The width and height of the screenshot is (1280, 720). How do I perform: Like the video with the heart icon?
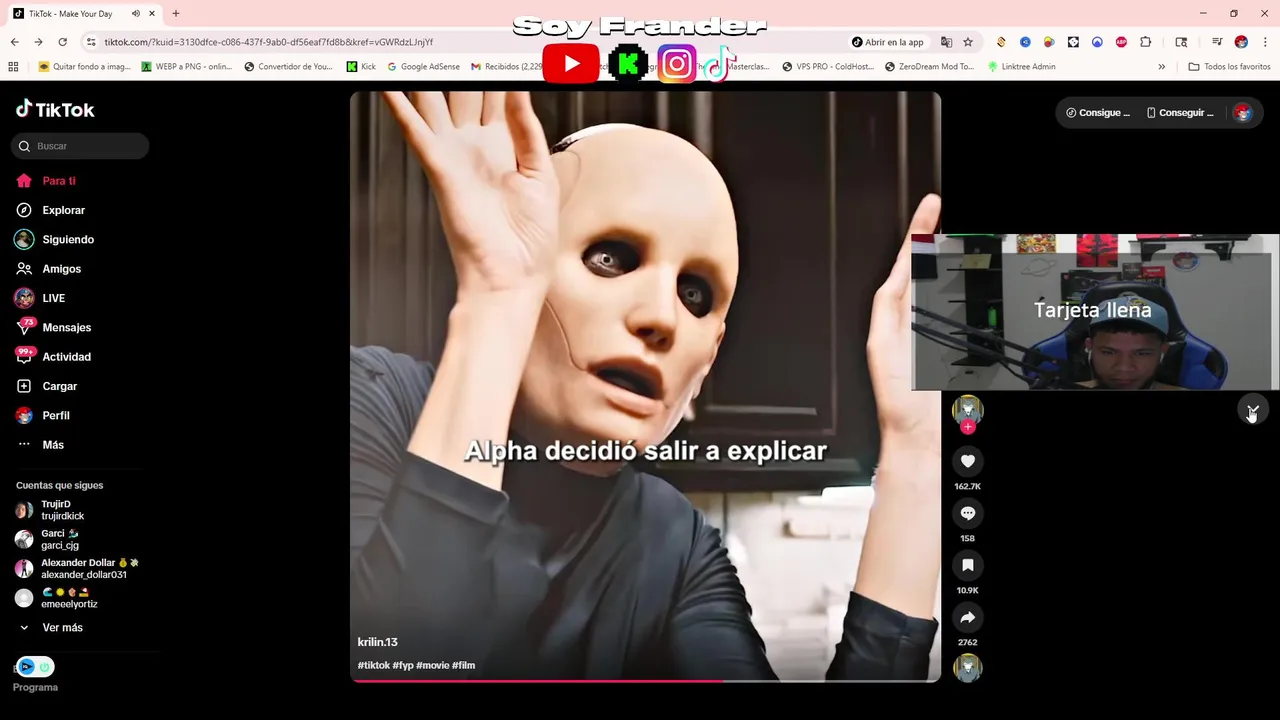[x=967, y=461]
